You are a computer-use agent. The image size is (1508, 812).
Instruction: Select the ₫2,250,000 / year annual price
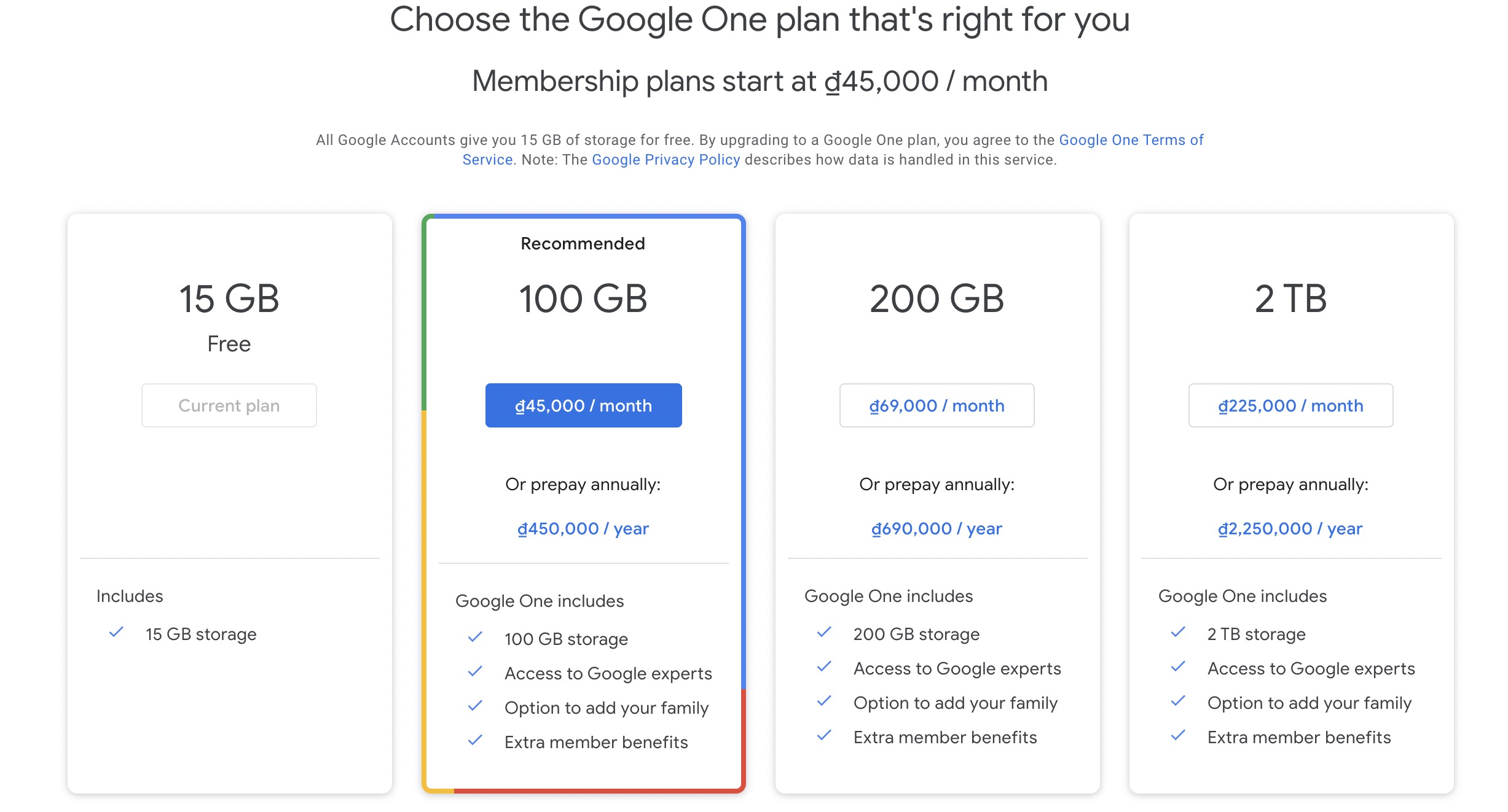coord(1290,529)
